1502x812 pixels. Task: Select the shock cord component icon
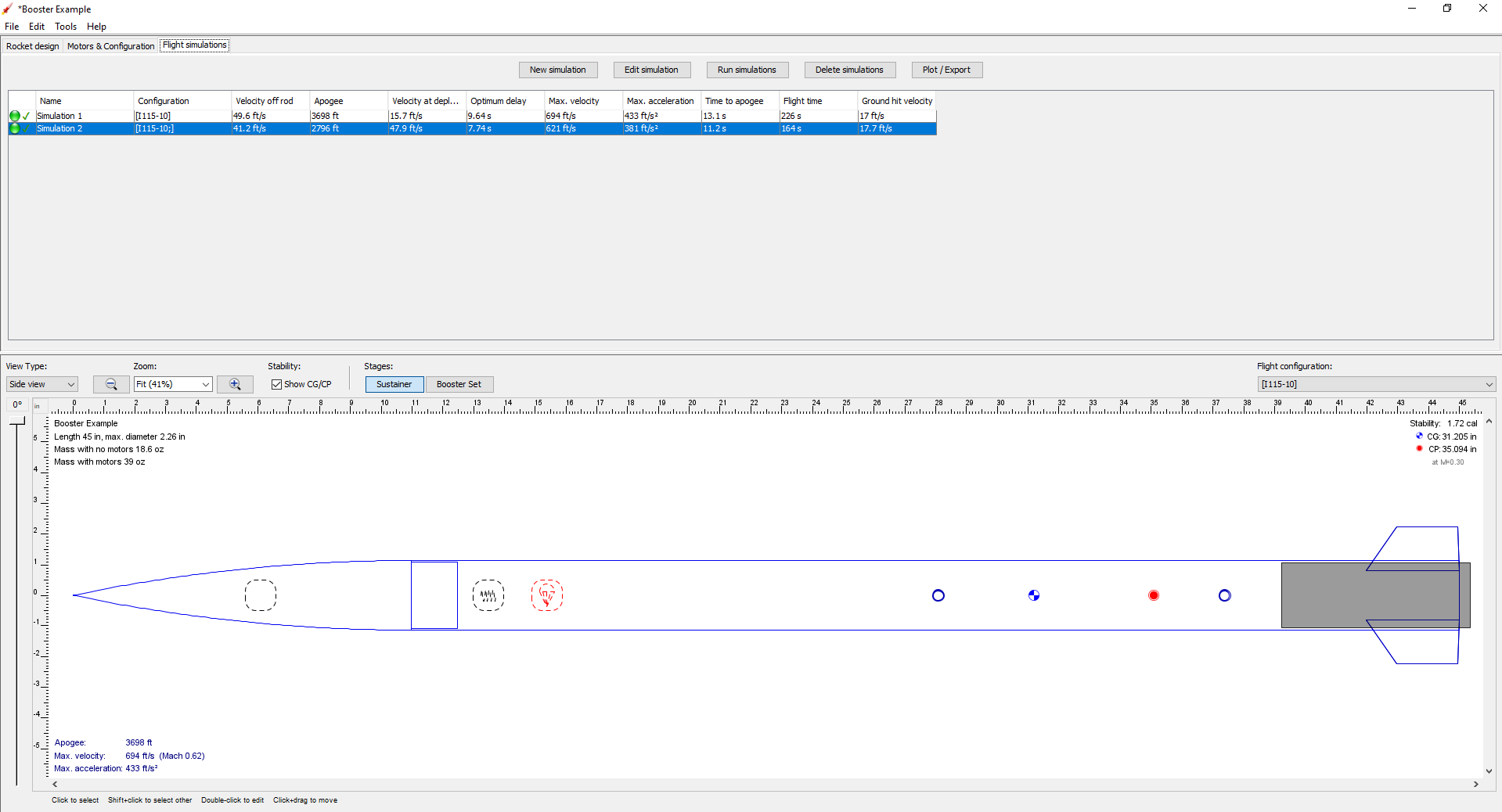click(x=488, y=595)
